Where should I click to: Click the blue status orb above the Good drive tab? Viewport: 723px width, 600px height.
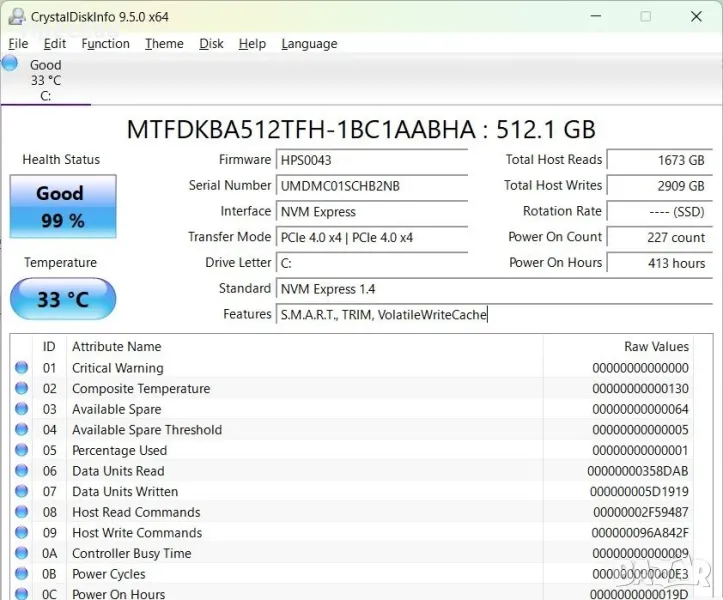(x=10, y=63)
